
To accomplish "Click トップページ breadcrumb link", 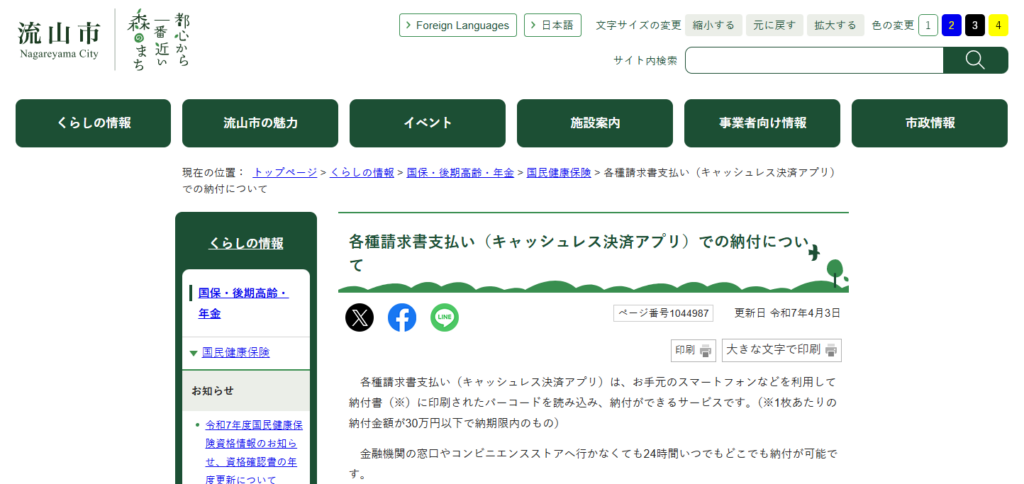I will point(285,173).
